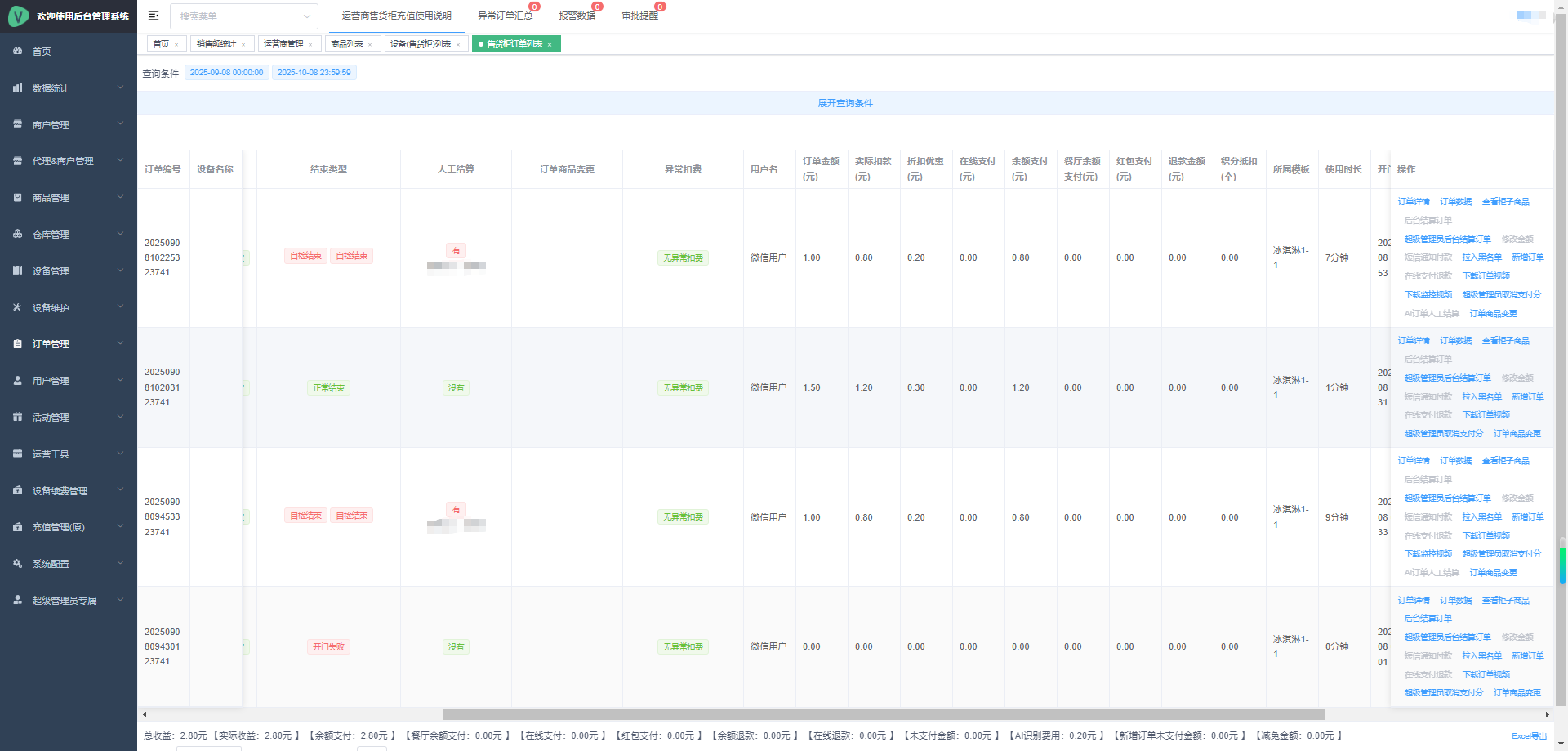The image size is (1568, 751).
Task: Open 订单详情 for the first order
Action: pos(1413,202)
